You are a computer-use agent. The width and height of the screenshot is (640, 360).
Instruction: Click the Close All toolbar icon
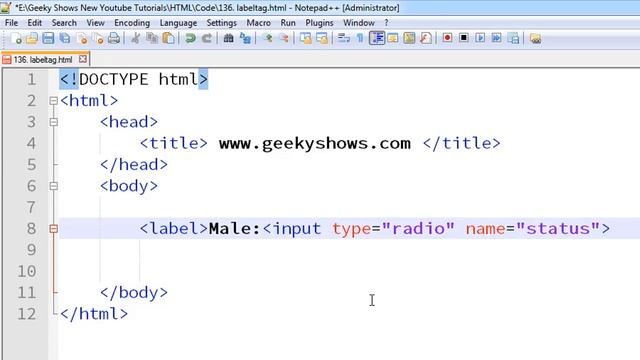[x=98, y=38]
